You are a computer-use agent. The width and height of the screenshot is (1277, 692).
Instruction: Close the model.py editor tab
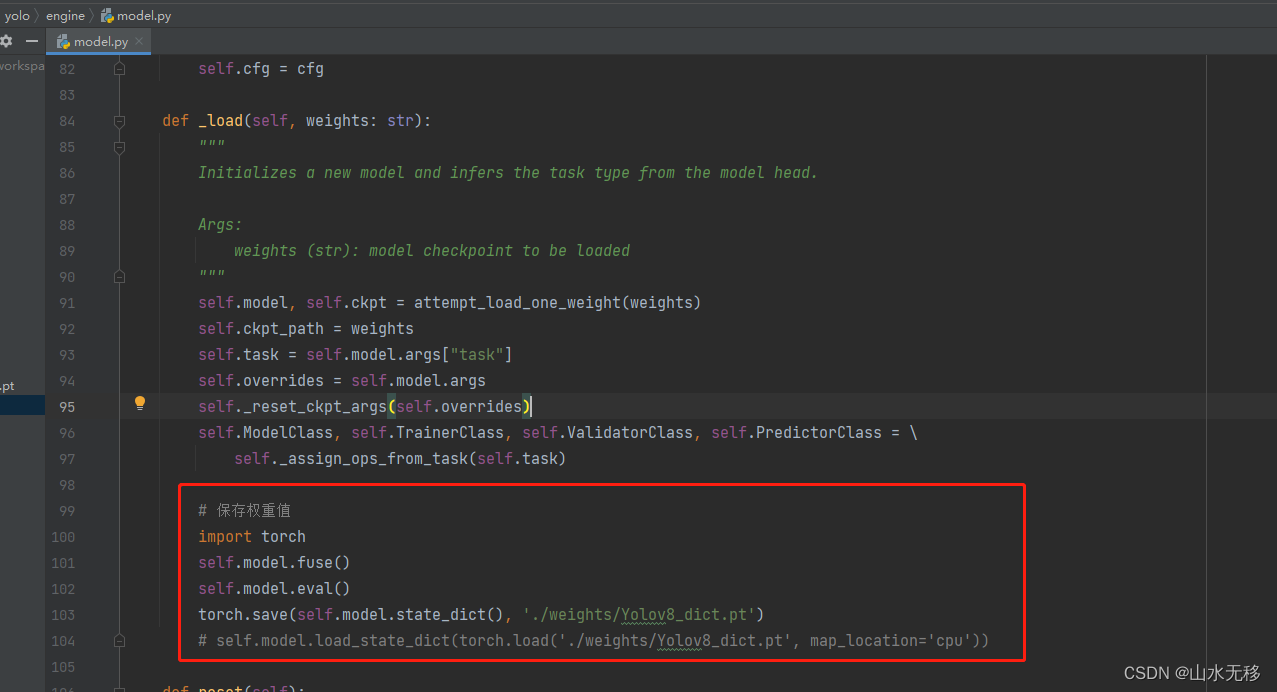tap(140, 41)
